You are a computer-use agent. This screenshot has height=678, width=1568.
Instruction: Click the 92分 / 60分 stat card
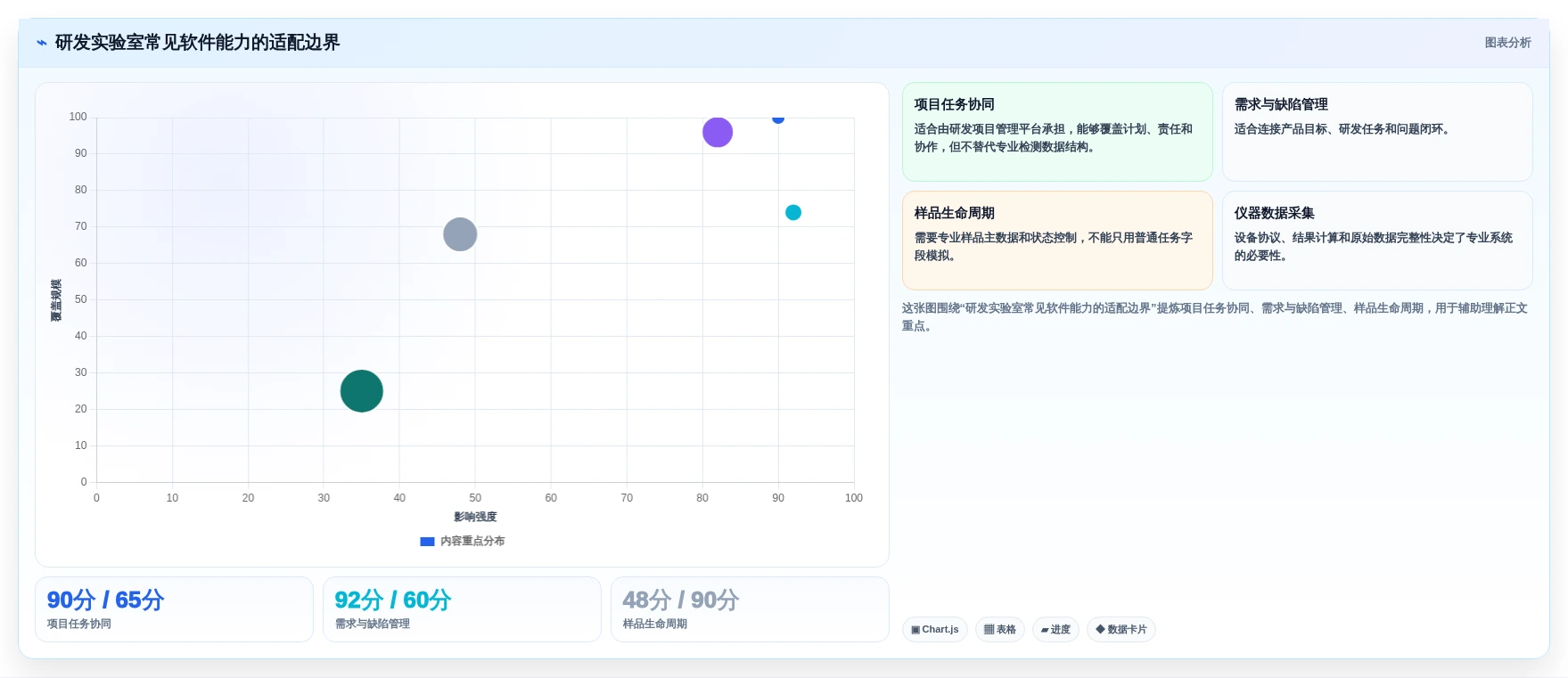click(462, 609)
